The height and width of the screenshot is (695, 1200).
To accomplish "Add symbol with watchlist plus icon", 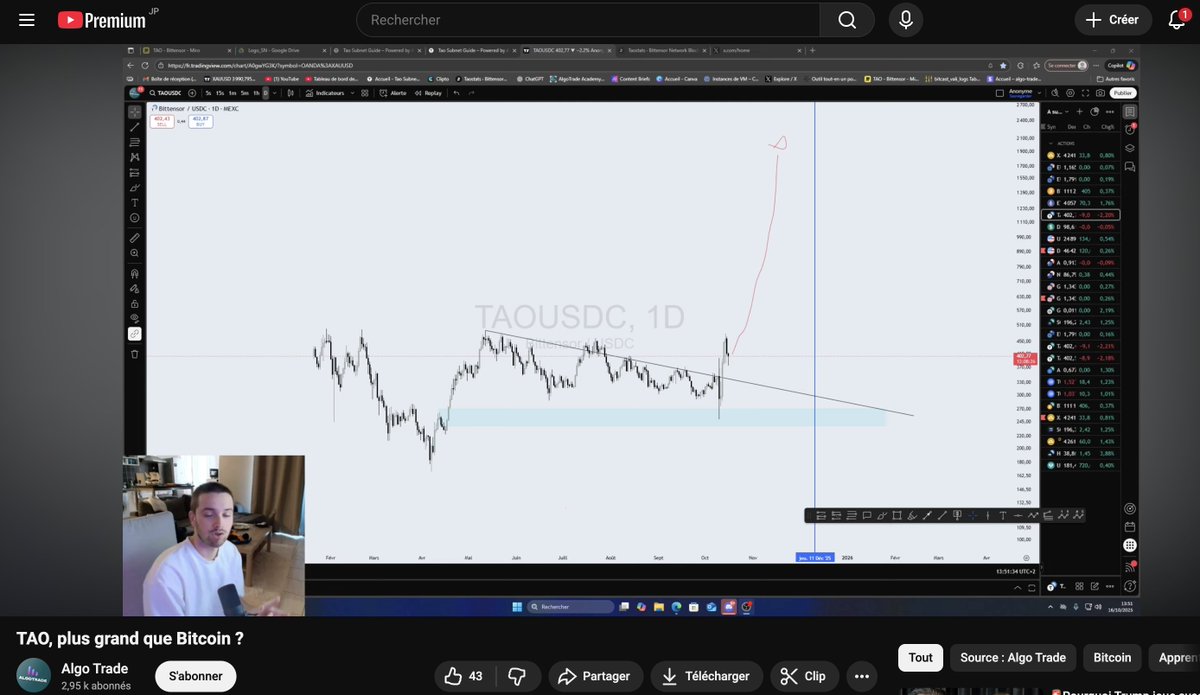I will (x=1079, y=112).
